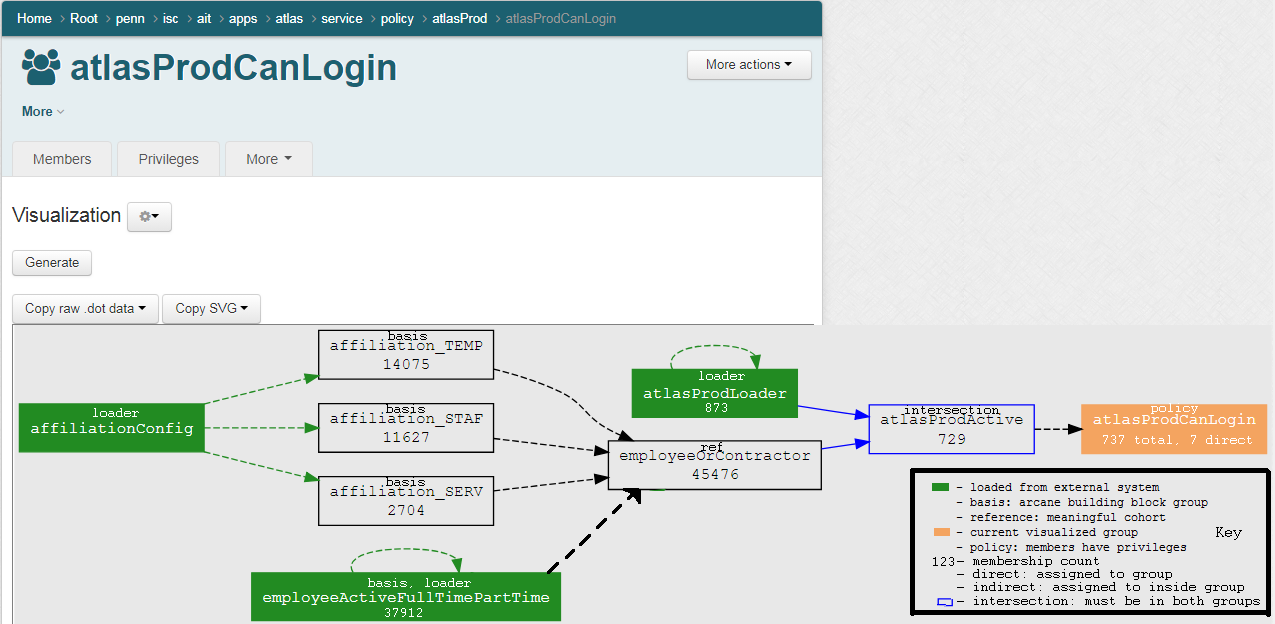The height and width of the screenshot is (624, 1275).
Task: Go to Home in the breadcrumb
Action: point(34,18)
